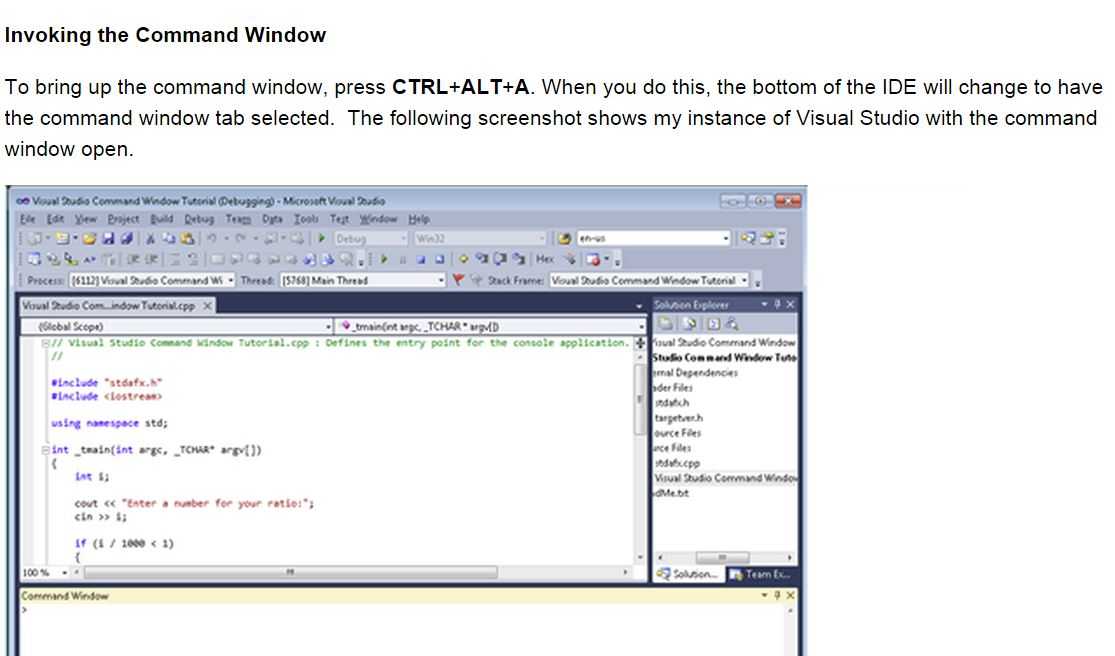Collapse the _tmain function outline
The width and height of the screenshot is (1115, 656).
(x=46, y=450)
